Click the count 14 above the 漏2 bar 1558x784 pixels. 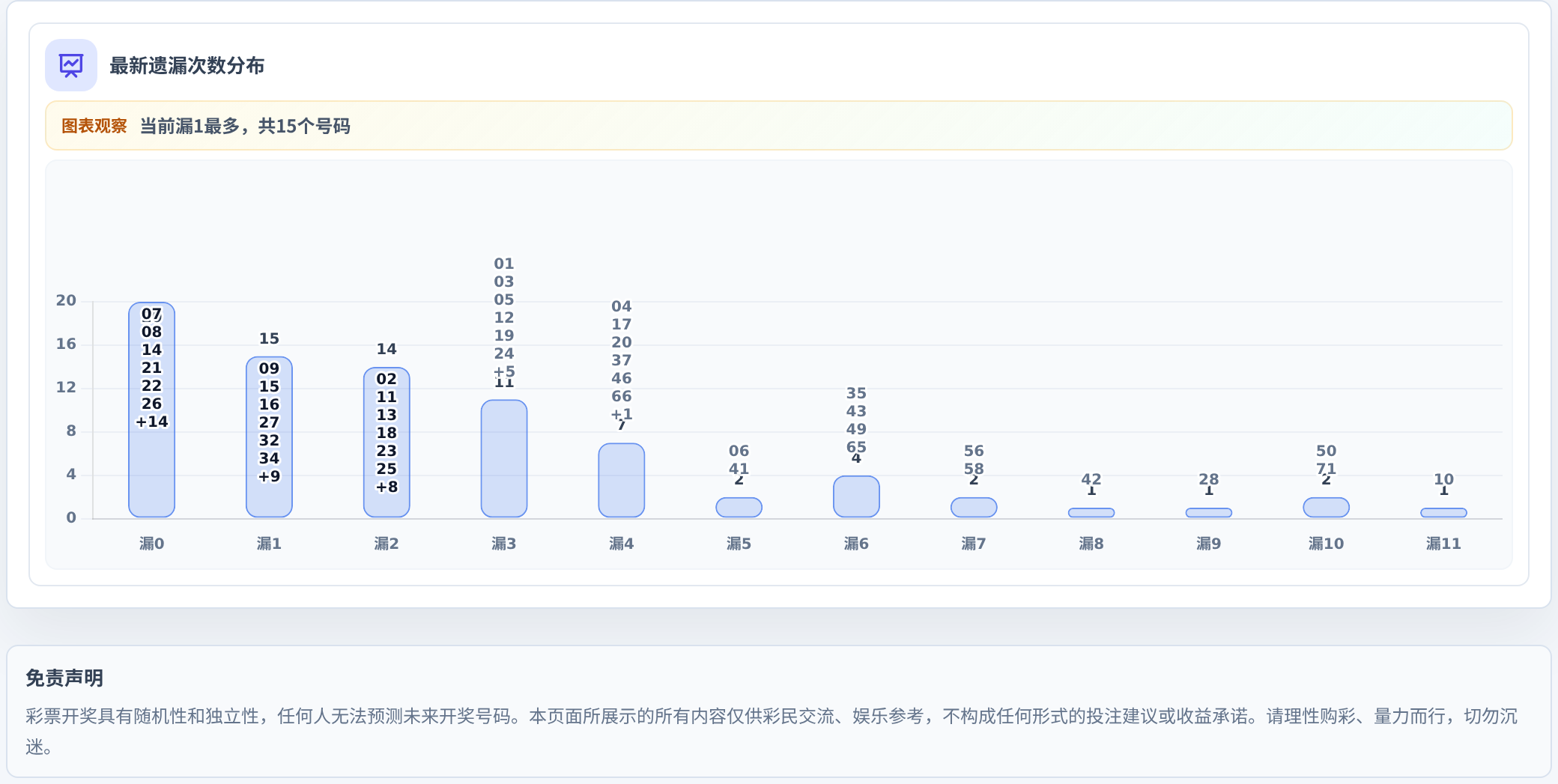(387, 349)
